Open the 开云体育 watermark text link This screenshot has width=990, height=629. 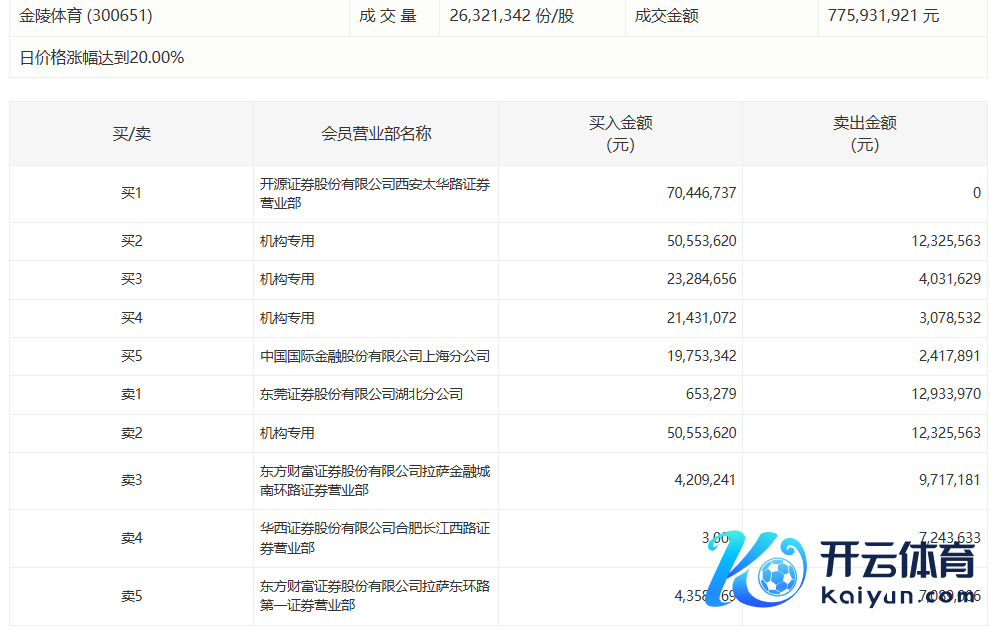(897, 562)
